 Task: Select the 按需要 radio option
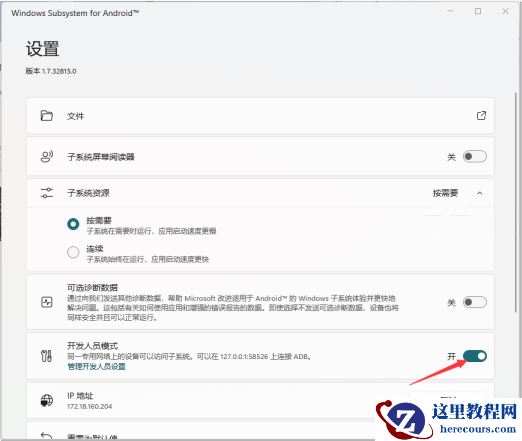point(73,224)
